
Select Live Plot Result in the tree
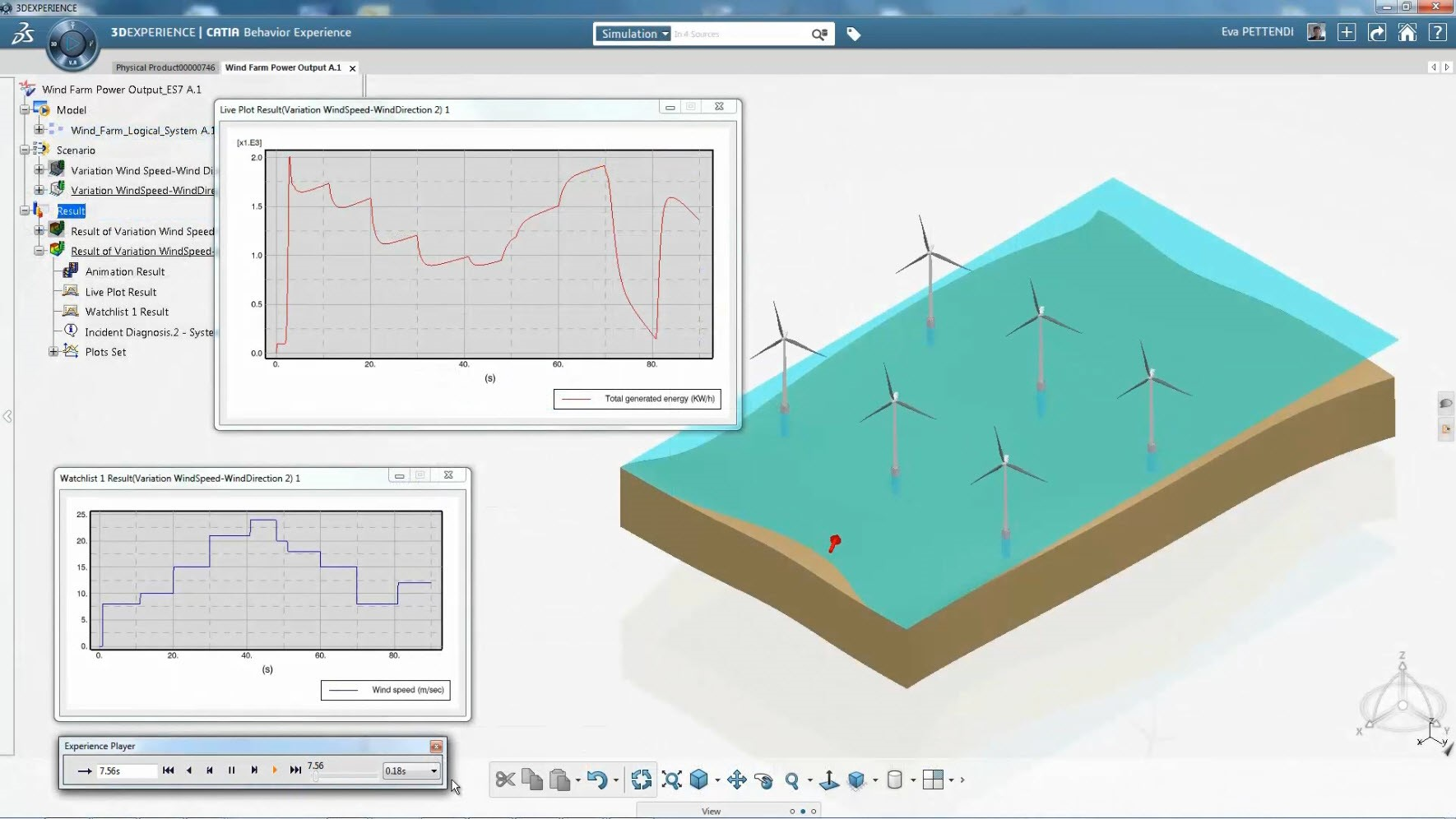[x=121, y=292]
